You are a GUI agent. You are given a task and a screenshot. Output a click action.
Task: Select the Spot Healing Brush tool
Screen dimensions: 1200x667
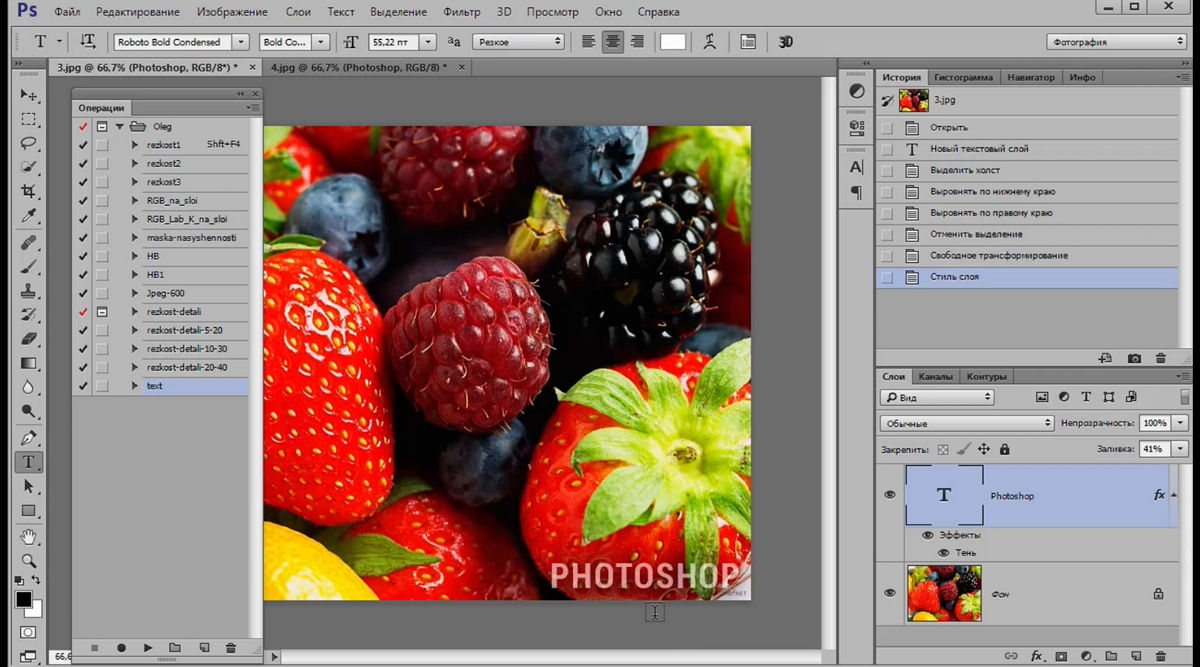[x=28, y=242]
